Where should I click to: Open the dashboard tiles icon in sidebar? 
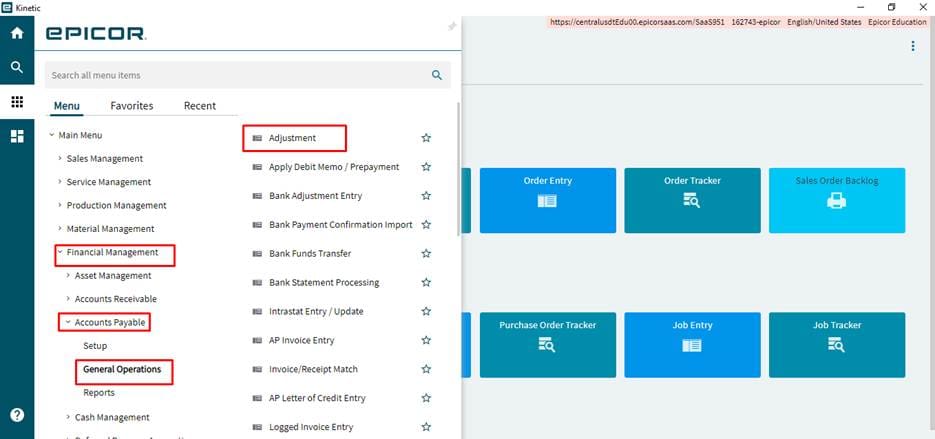17,136
